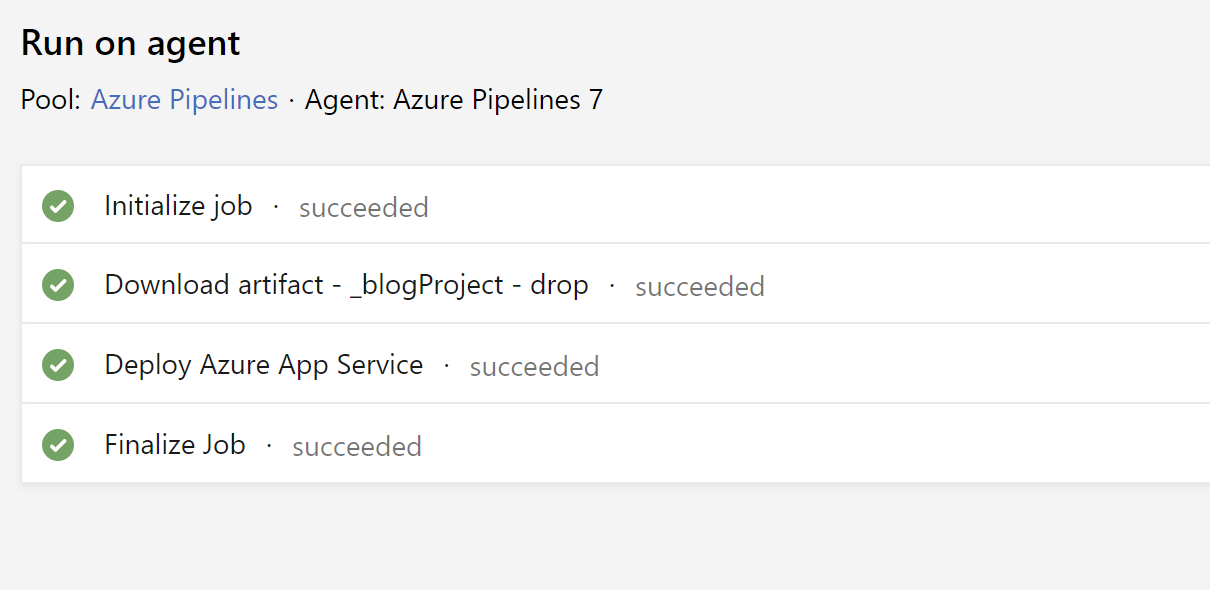
Task: Click the Pool: label
Action: [x=50, y=100]
